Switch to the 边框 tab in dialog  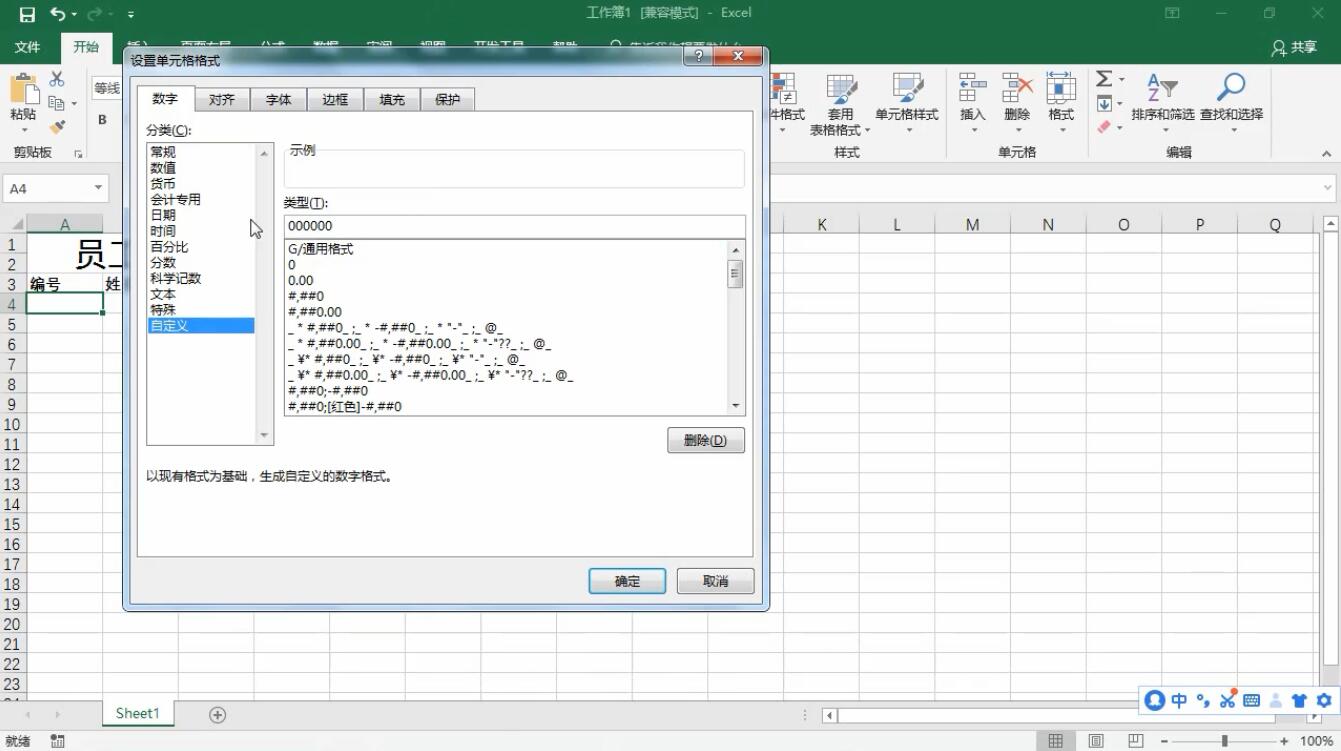click(x=335, y=99)
